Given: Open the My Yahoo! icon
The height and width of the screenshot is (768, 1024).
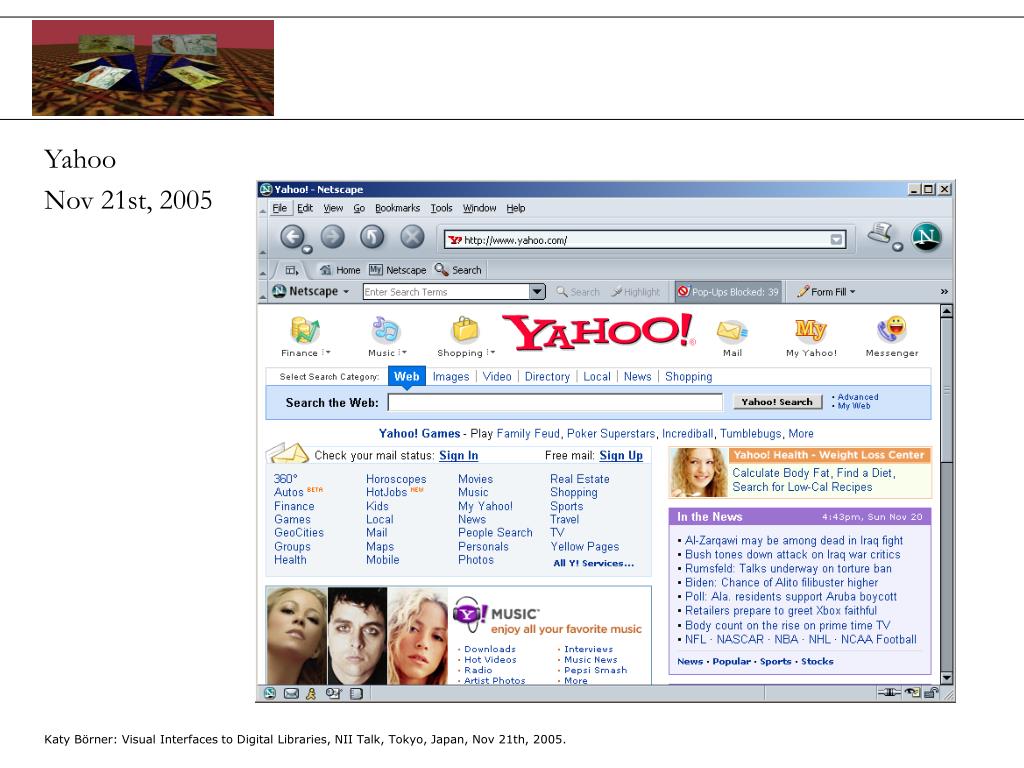Looking at the screenshot, I should (x=810, y=330).
